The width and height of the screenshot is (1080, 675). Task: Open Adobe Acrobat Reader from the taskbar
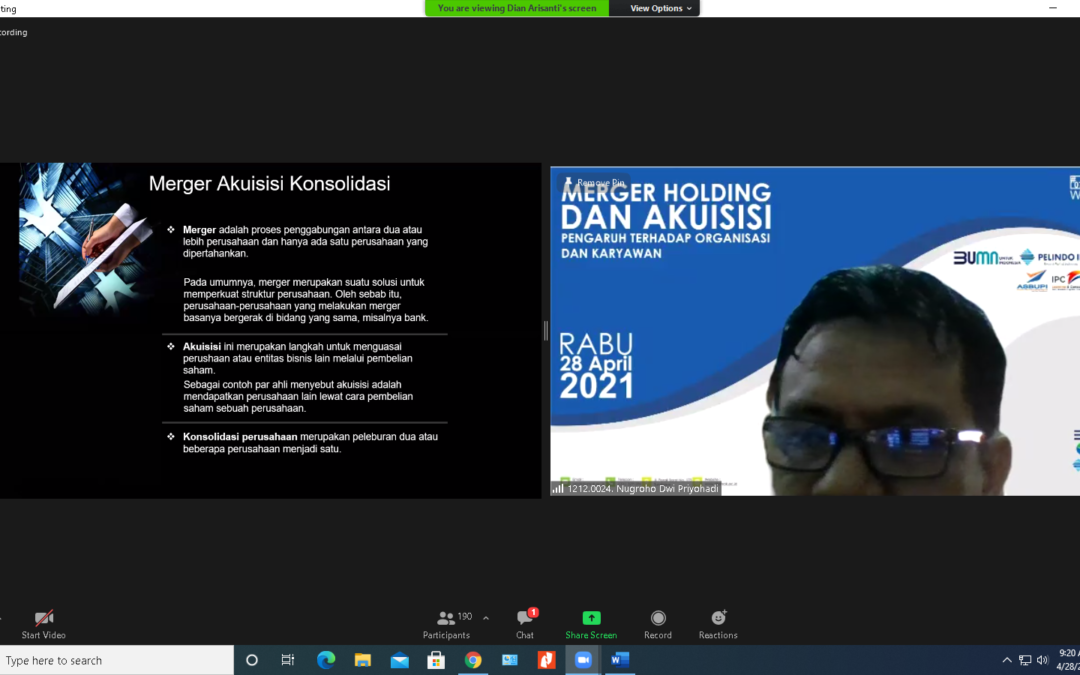point(546,660)
